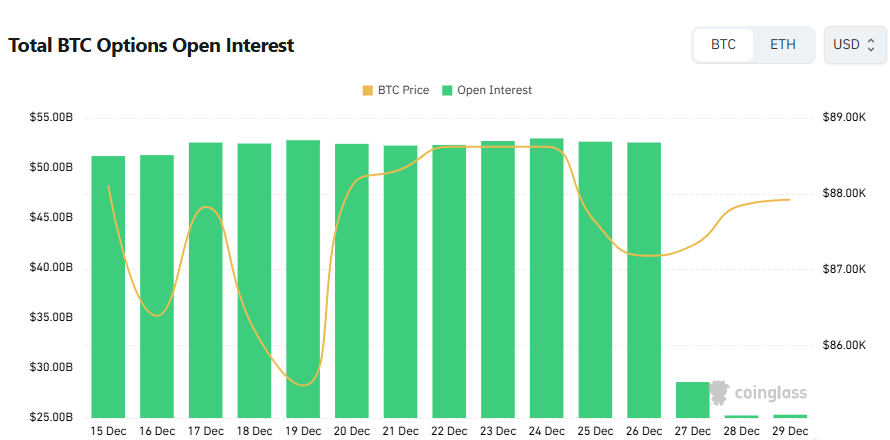Click the Total BTC Options Open Interest title
Viewport: 890px width, 440px height.
pyautogui.click(x=151, y=46)
